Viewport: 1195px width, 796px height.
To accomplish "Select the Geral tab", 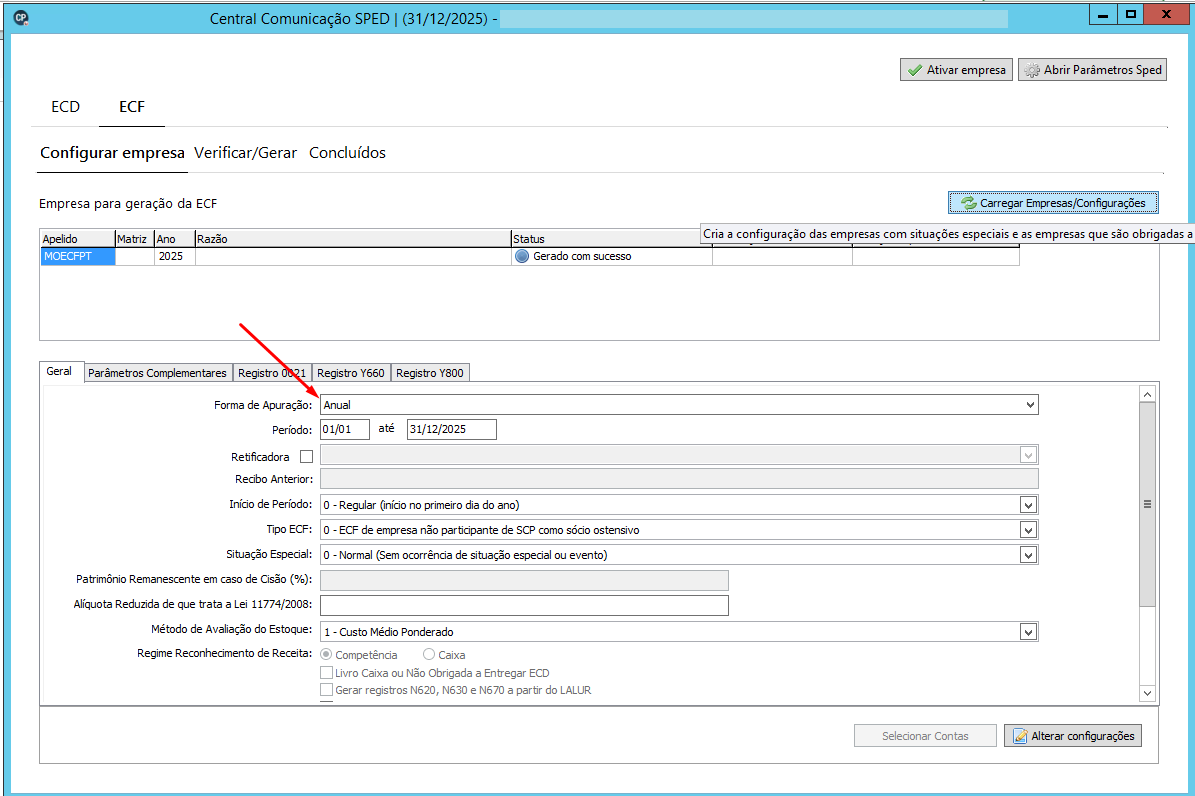I will 59,371.
